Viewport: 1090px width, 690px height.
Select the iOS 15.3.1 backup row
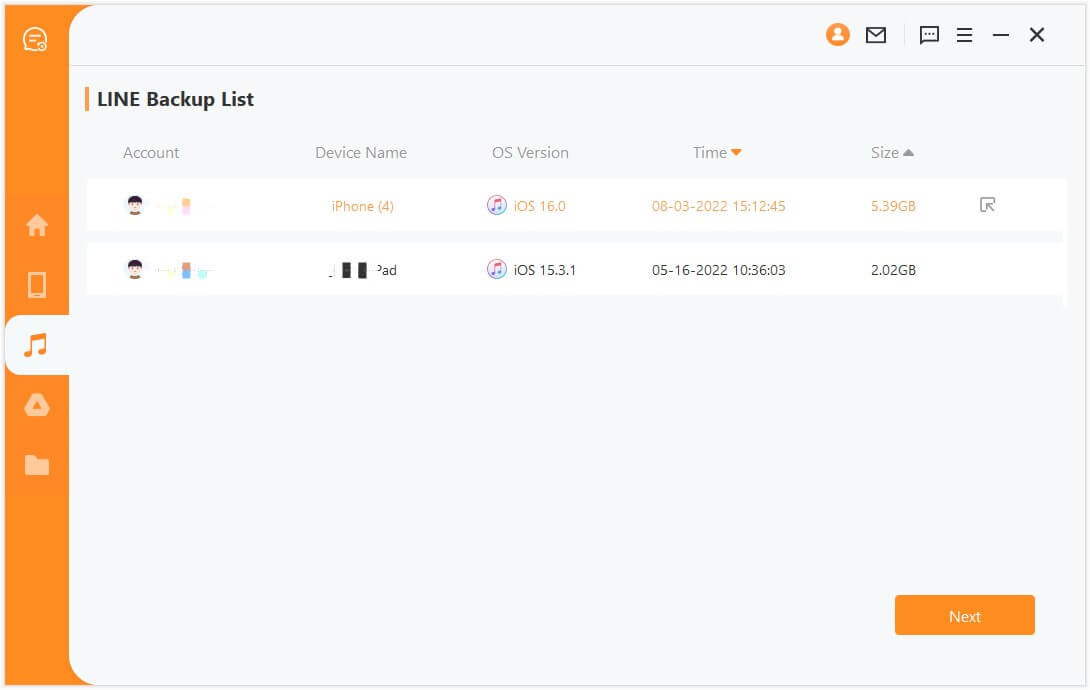[545, 270]
